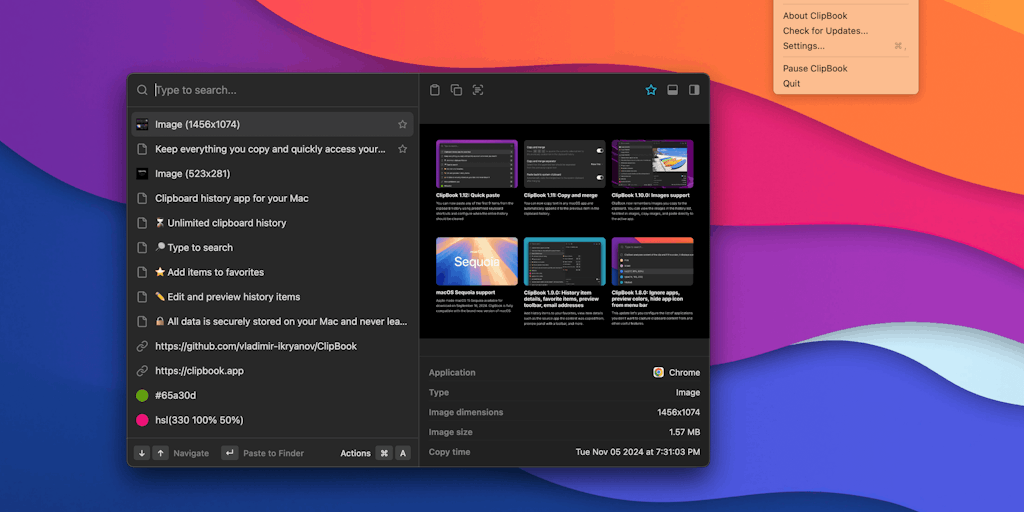
Task: Select the Image (1456x1074) history item
Action: click(272, 124)
